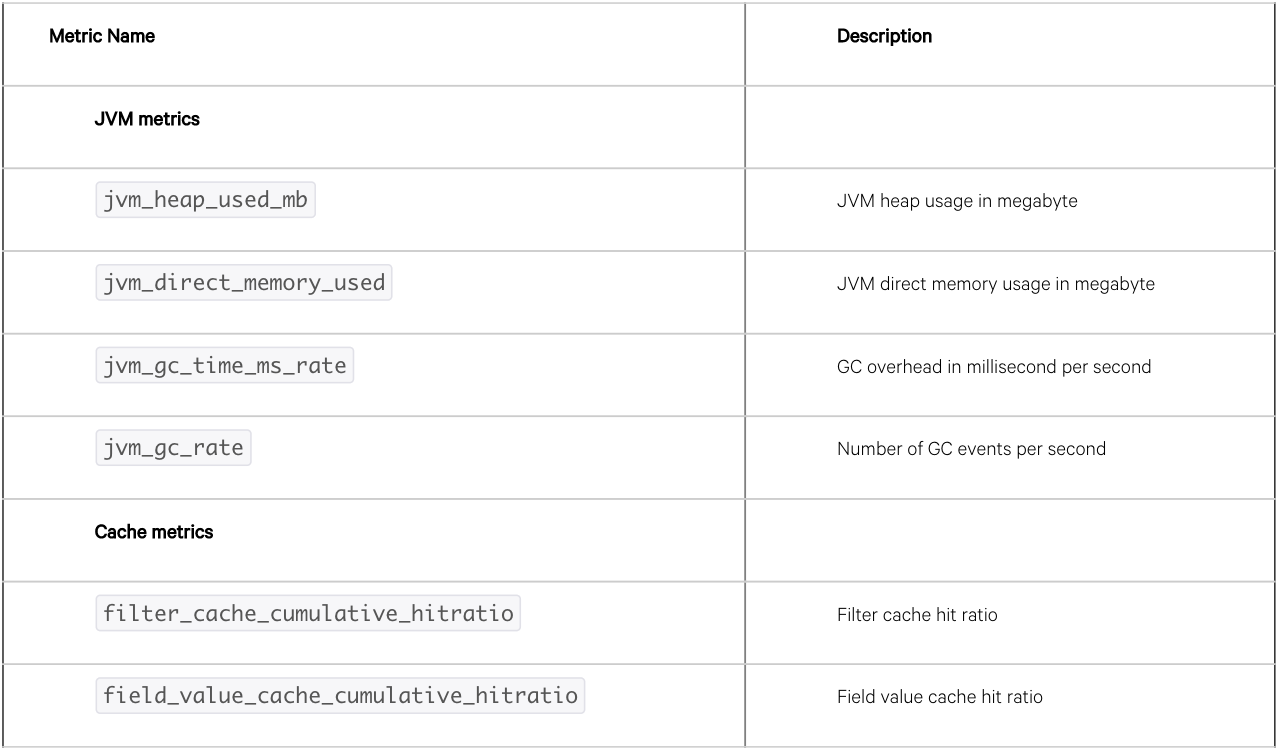Click the Filter cache hit ratio description
The width and height of the screenshot is (1278, 750).
(916, 615)
